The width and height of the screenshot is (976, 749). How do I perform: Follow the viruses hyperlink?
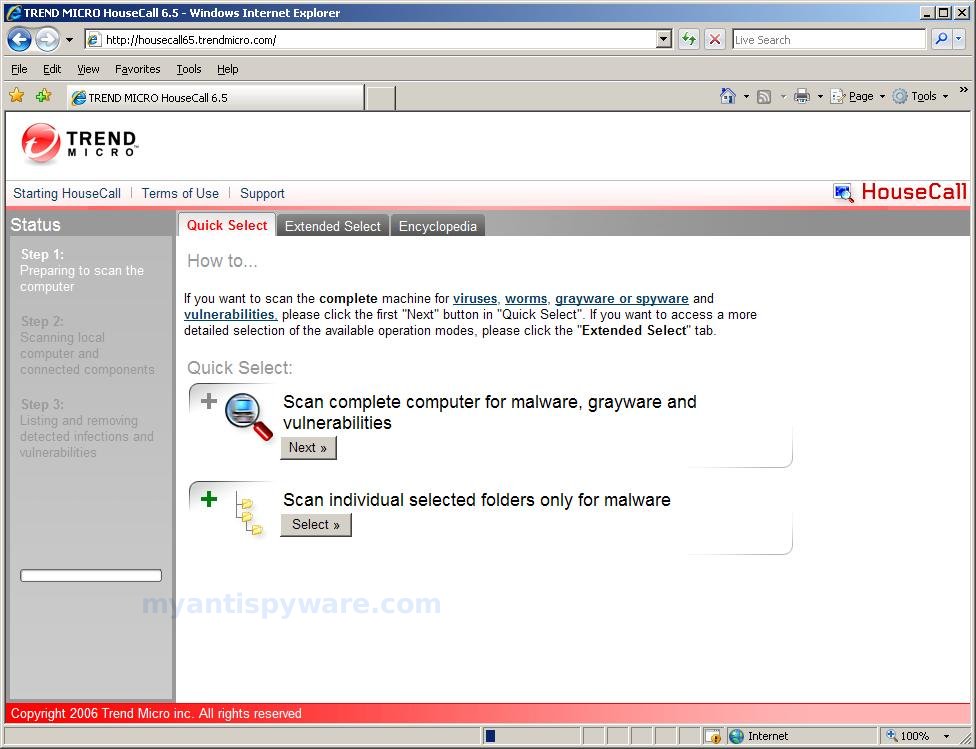pyautogui.click(x=475, y=299)
